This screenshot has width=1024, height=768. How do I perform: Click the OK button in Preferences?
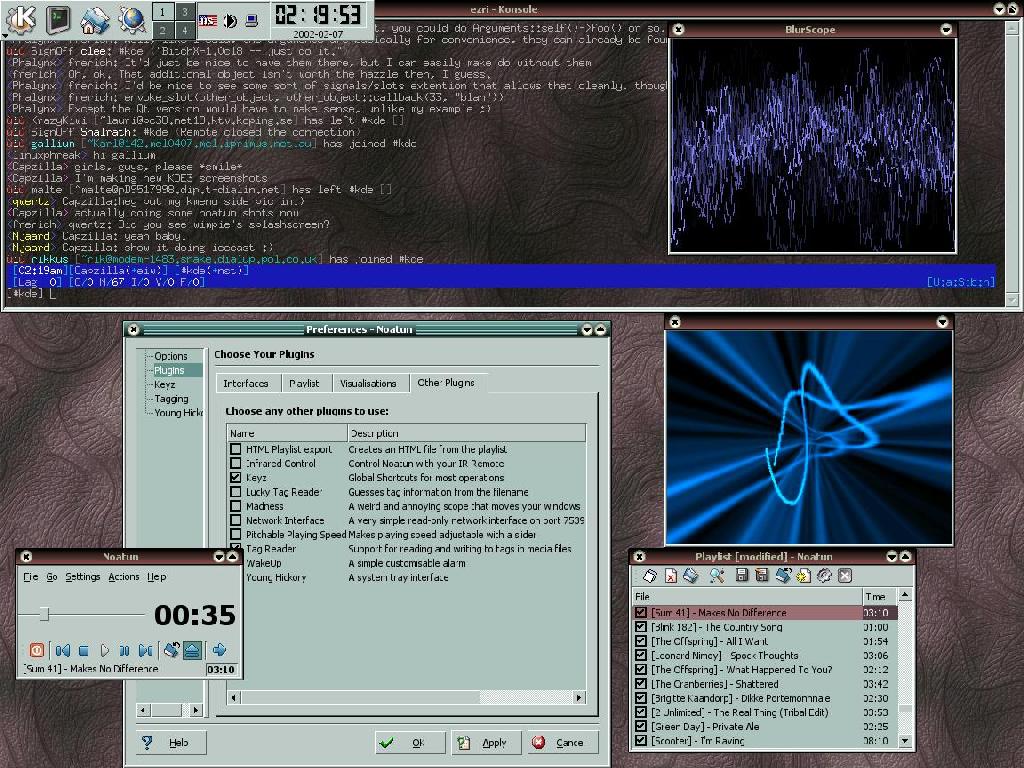[x=410, y=743]
